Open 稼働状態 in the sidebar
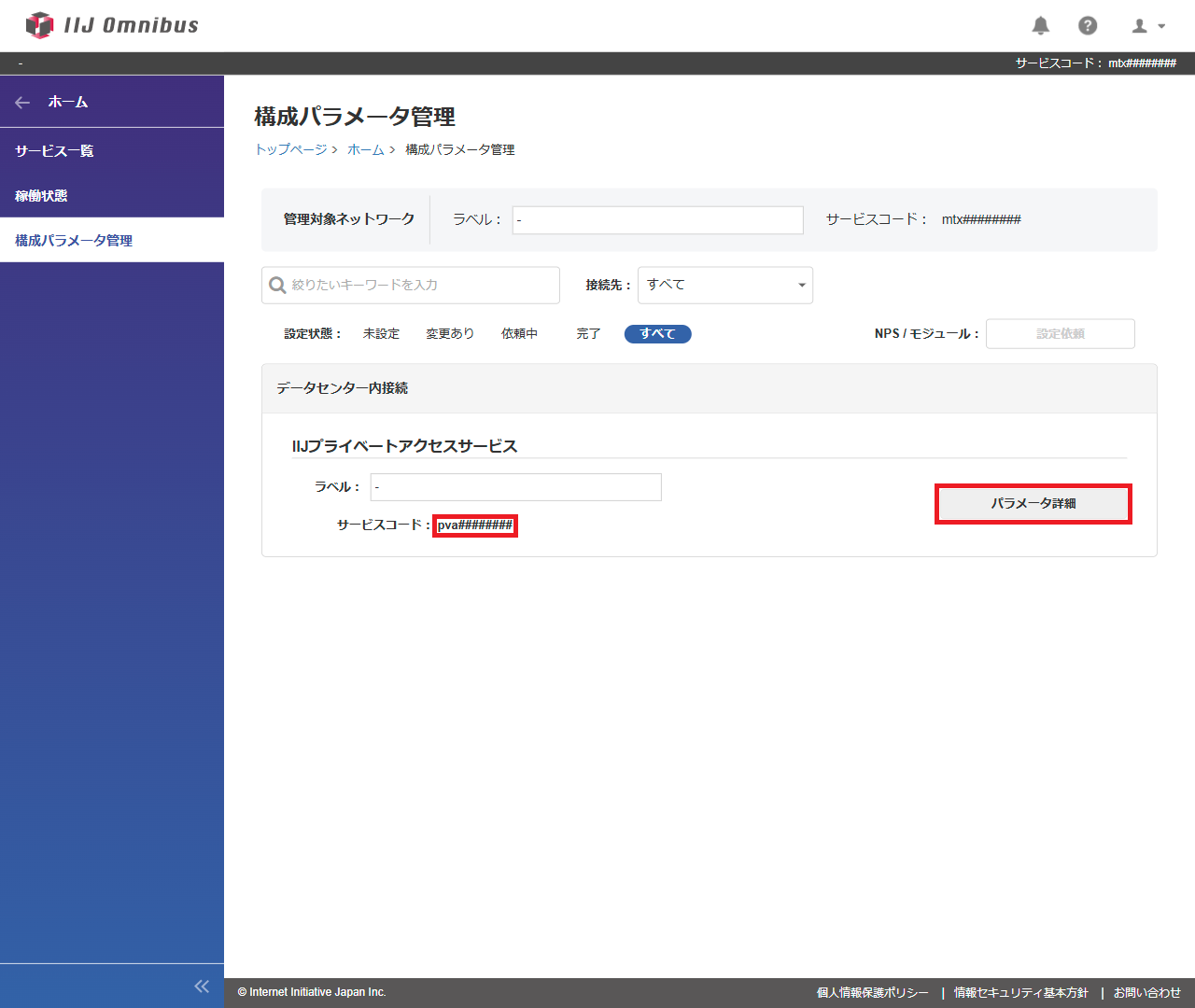The image size is (1195, 1008). tap(41, 196)
